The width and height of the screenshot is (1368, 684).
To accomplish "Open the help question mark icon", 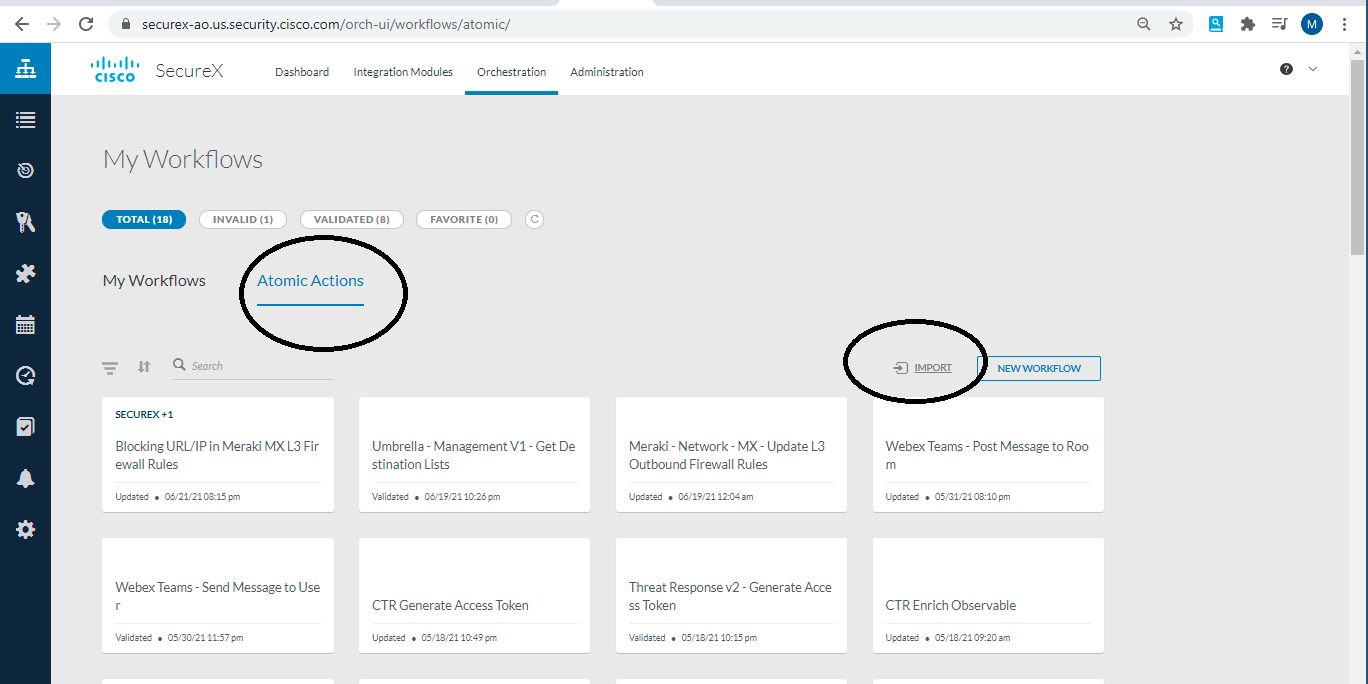I will pyautogui.click(x=1286, y=69).
